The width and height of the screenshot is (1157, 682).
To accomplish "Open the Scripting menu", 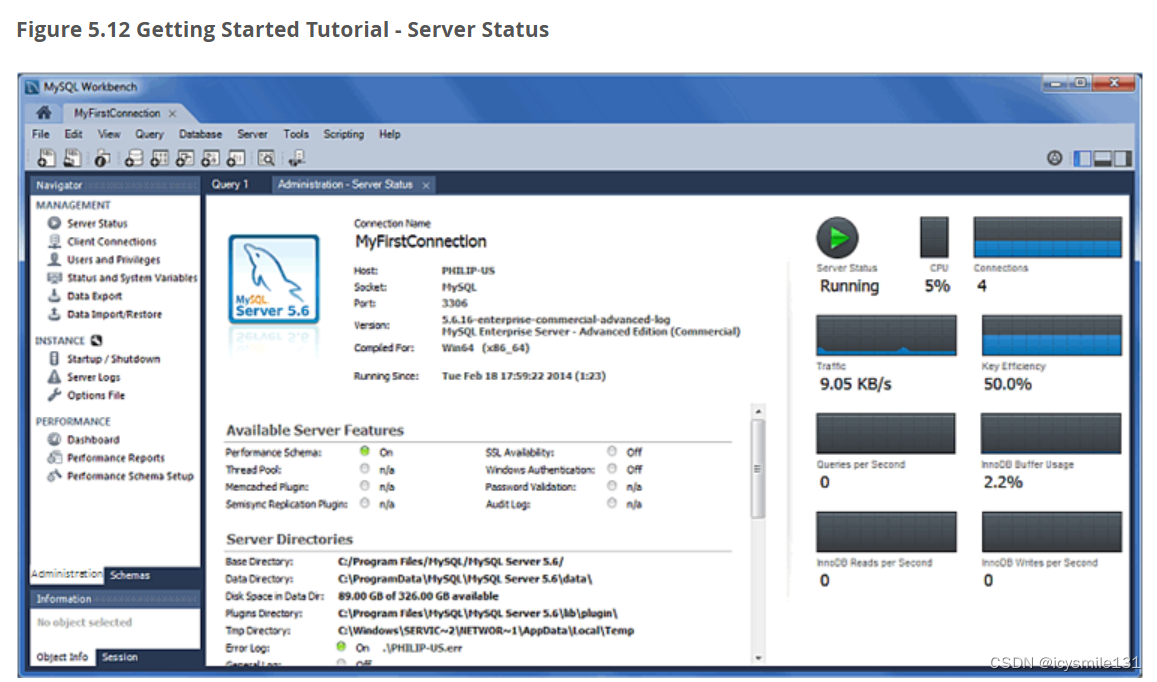I will [x=344, y=134].
